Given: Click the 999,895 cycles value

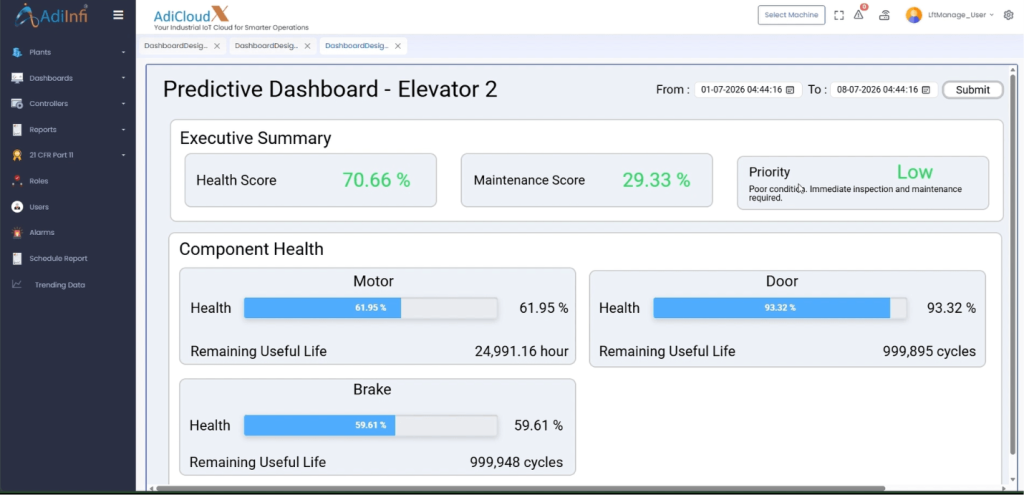Looking at the screenshot, I should coord(929,351).
